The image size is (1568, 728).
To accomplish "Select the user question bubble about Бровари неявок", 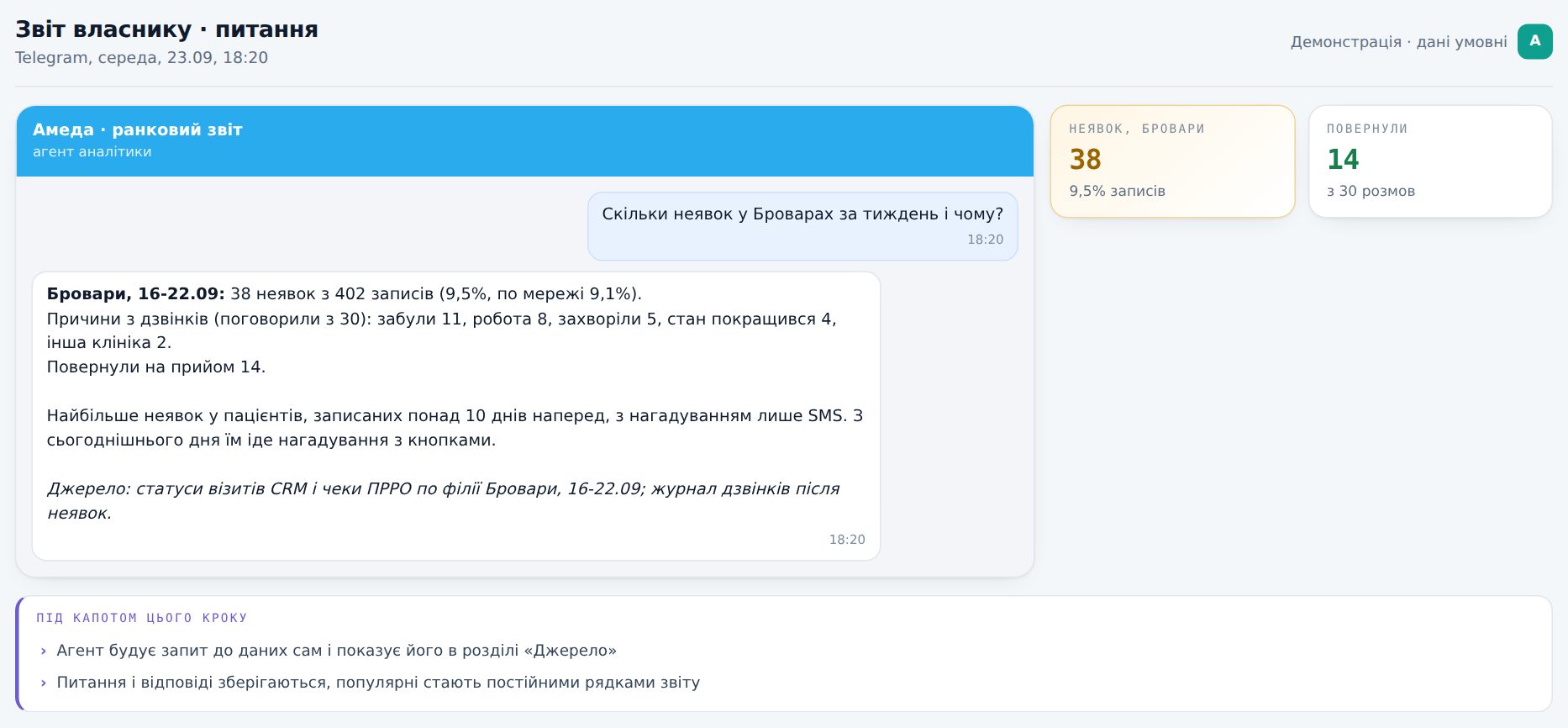I will tap(802, 226).
